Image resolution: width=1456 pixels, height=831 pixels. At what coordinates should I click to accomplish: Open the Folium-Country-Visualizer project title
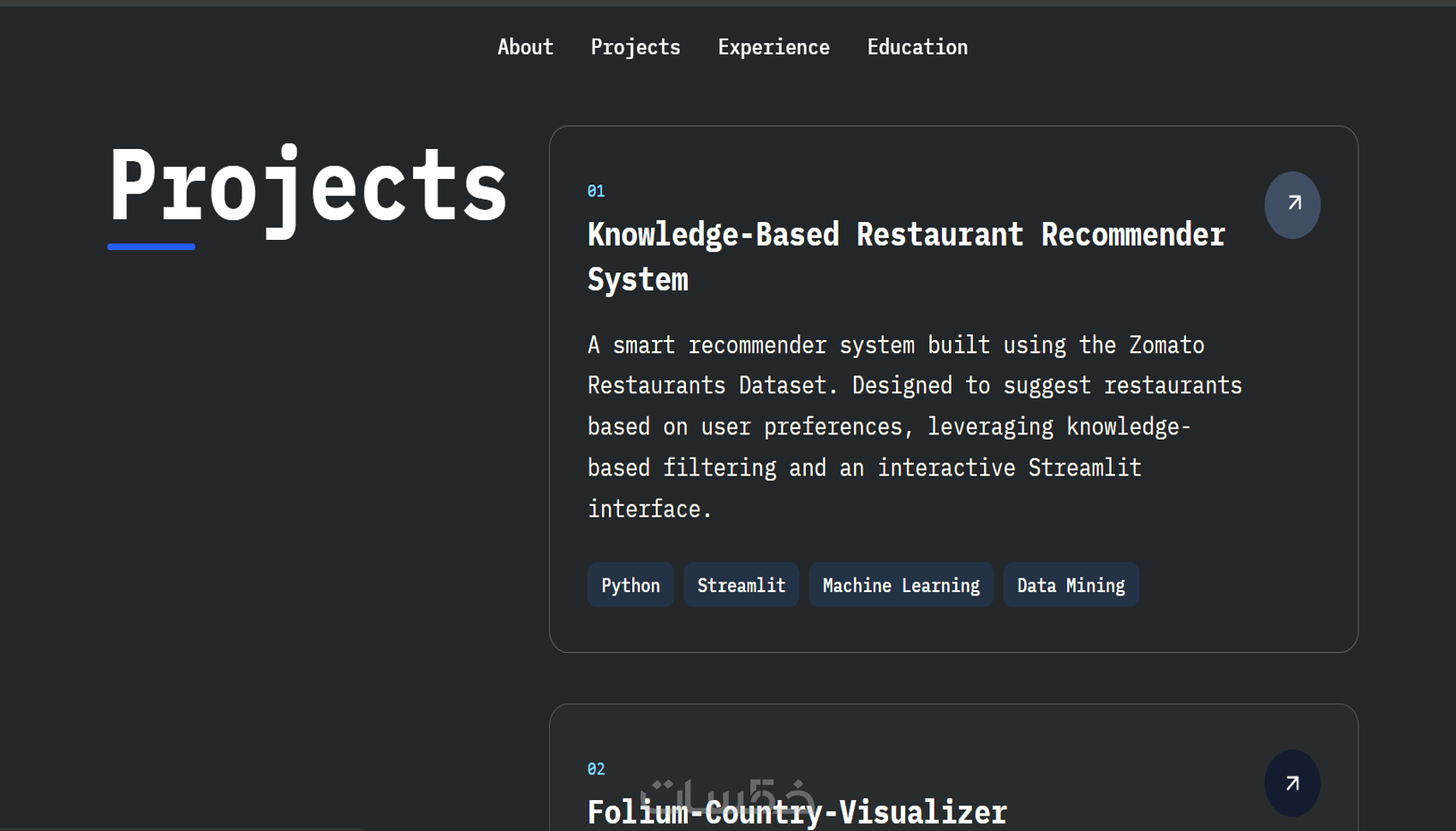pos(797,813)
